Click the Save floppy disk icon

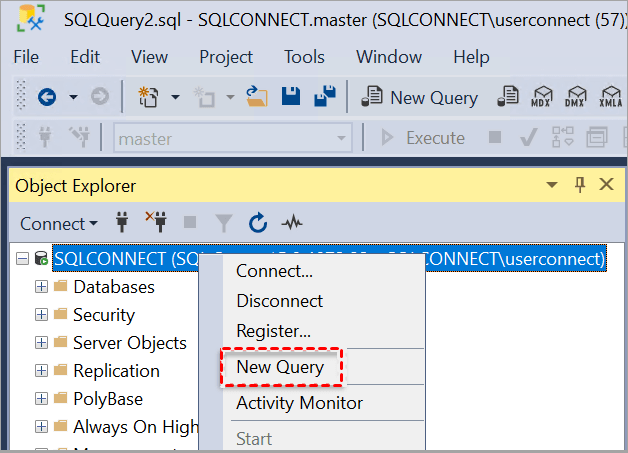(291, 97)
